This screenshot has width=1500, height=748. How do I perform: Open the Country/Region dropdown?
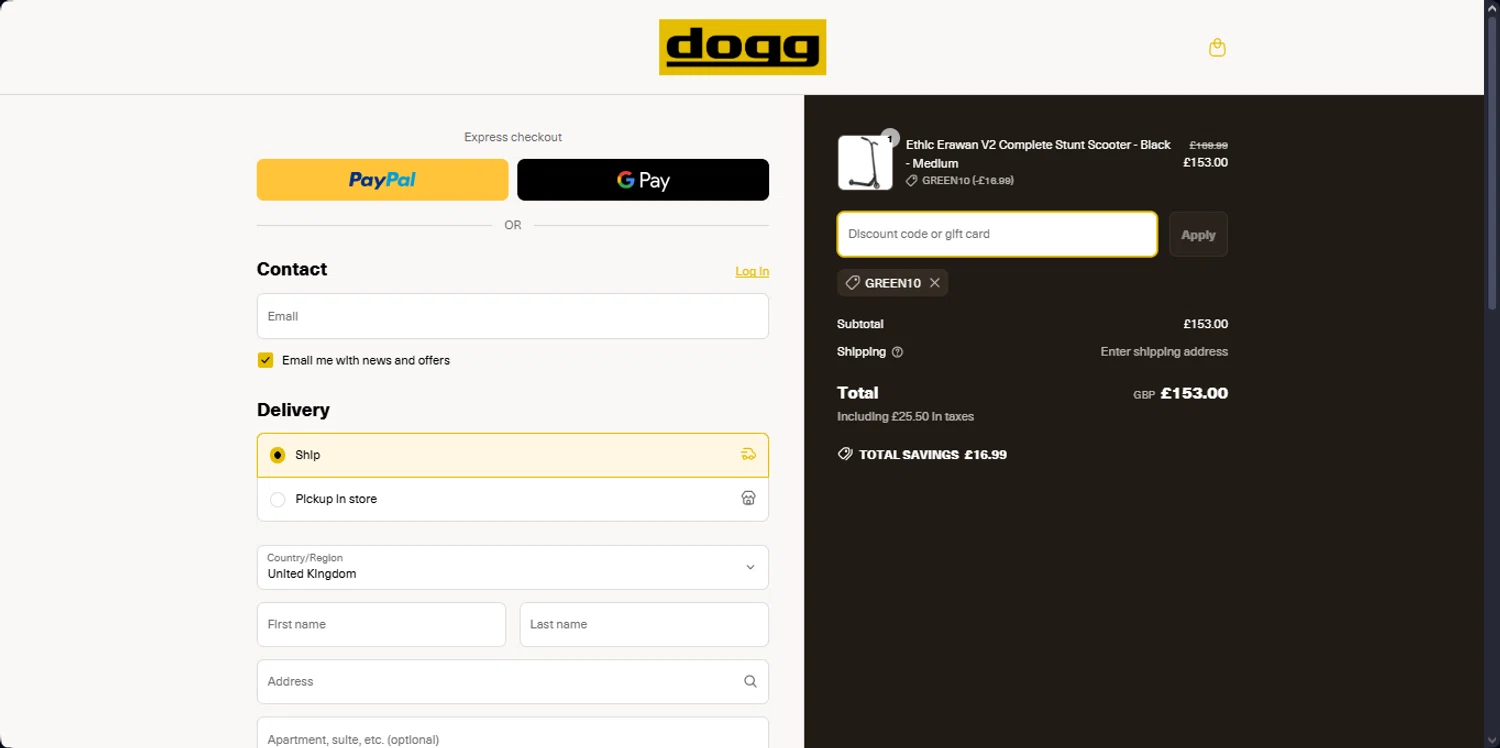(513, 567)
